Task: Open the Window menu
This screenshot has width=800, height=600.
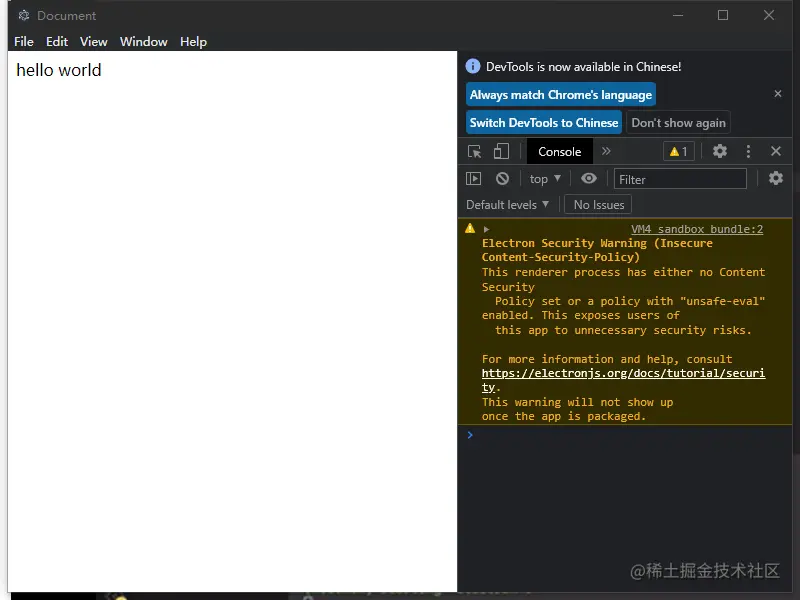Action: 143,42
